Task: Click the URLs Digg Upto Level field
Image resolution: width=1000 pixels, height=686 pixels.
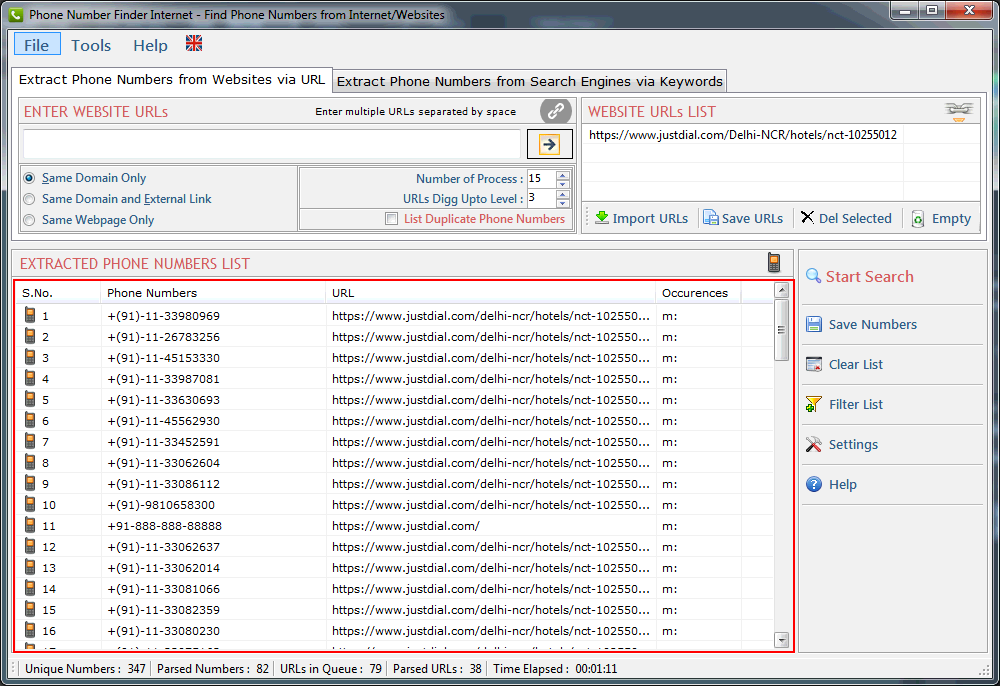Action: tap(541, 198)
